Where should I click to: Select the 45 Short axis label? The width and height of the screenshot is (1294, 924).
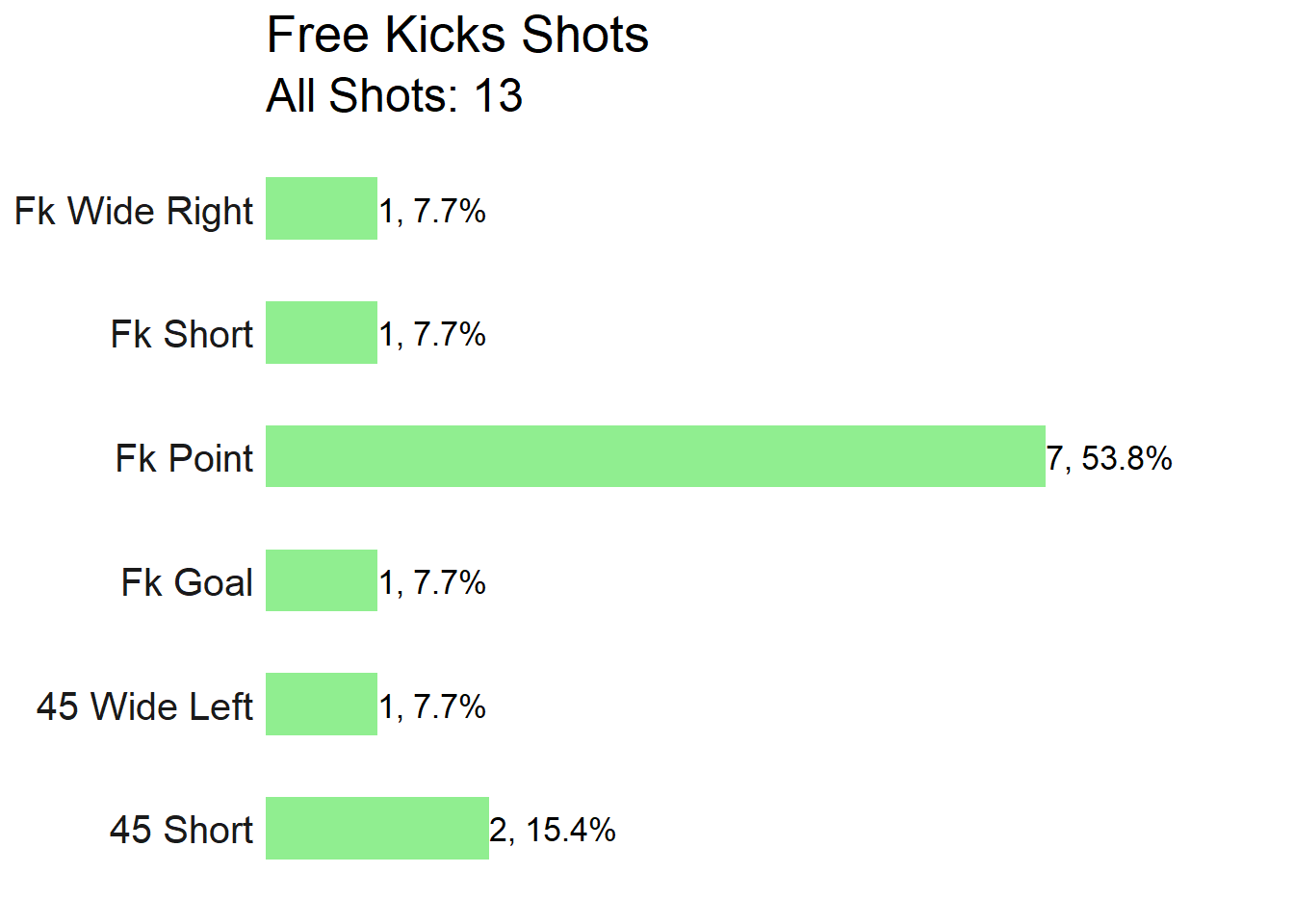(182, 830)
